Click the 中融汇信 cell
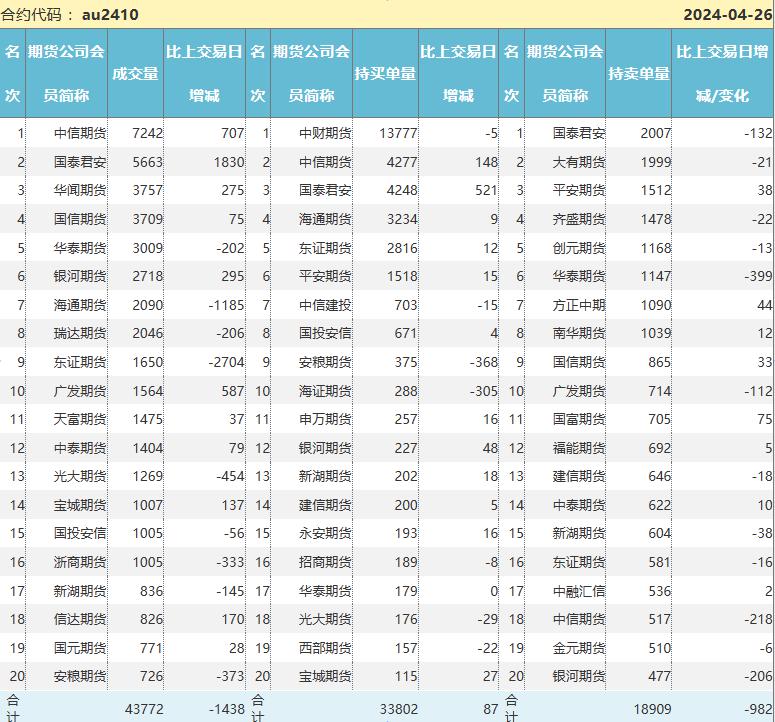The image size is (775, 722). [579, 591]
